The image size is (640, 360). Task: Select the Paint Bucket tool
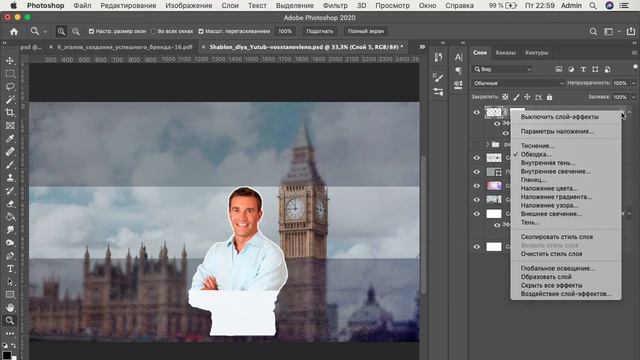pyautogui.click(x=10, y=217)
